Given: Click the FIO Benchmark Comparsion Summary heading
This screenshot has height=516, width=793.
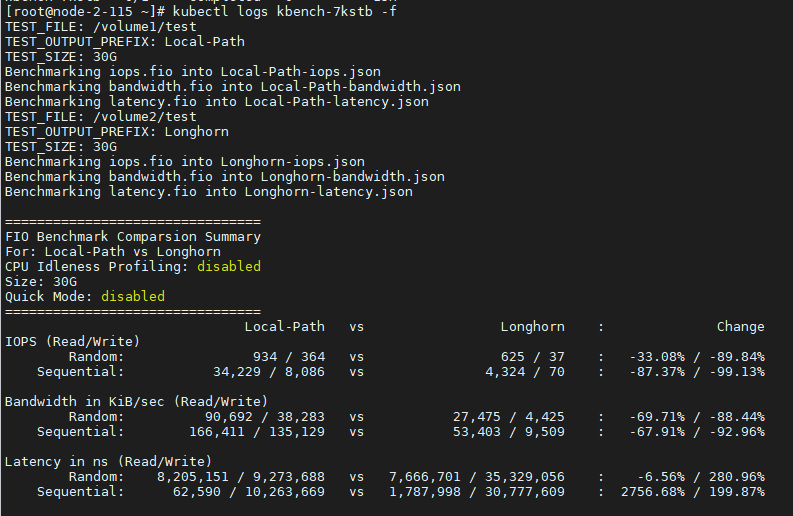Looking at the screenshot, I should (x=132, y=237).
